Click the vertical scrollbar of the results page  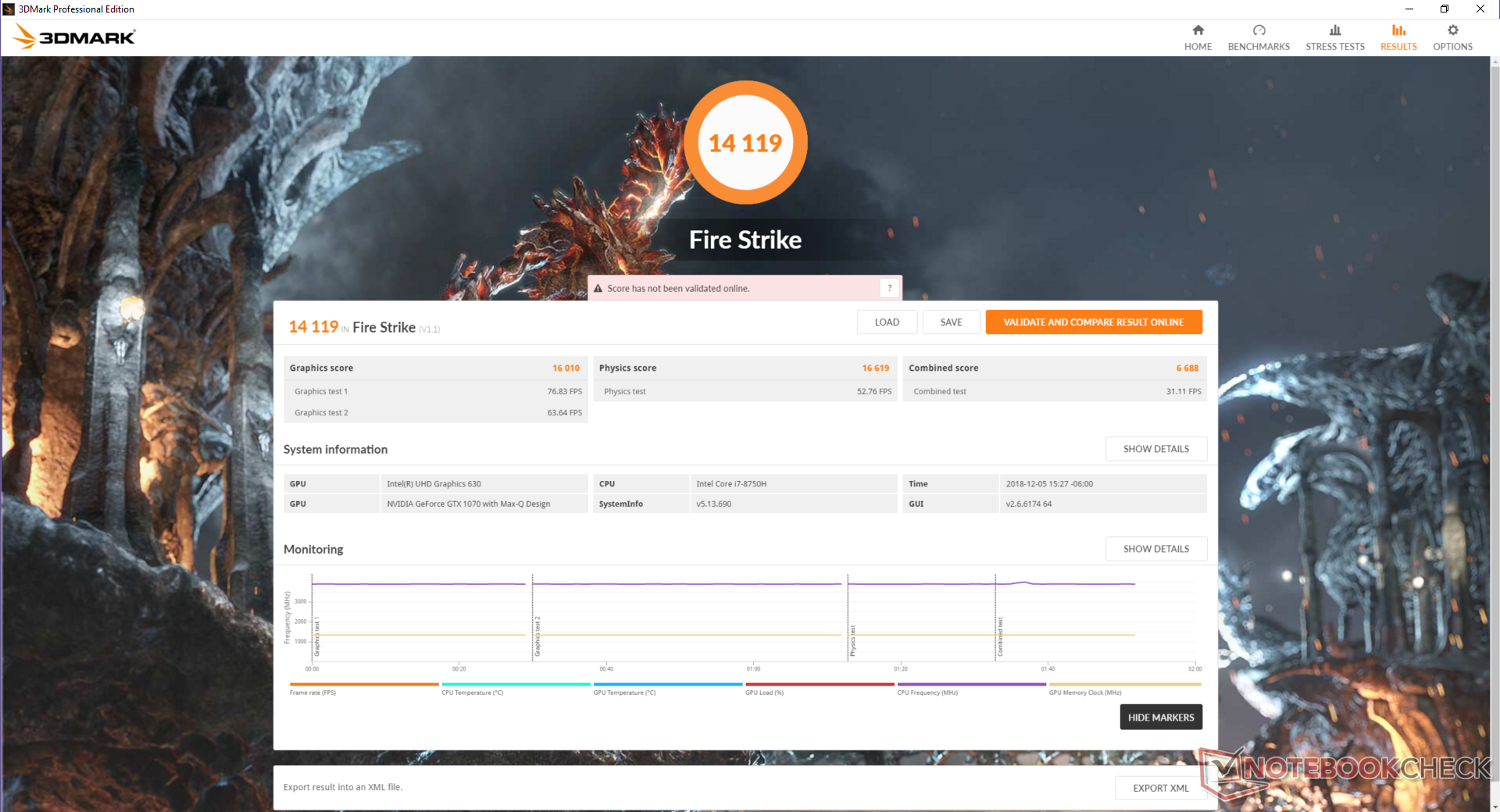[x=1495, y=422]
